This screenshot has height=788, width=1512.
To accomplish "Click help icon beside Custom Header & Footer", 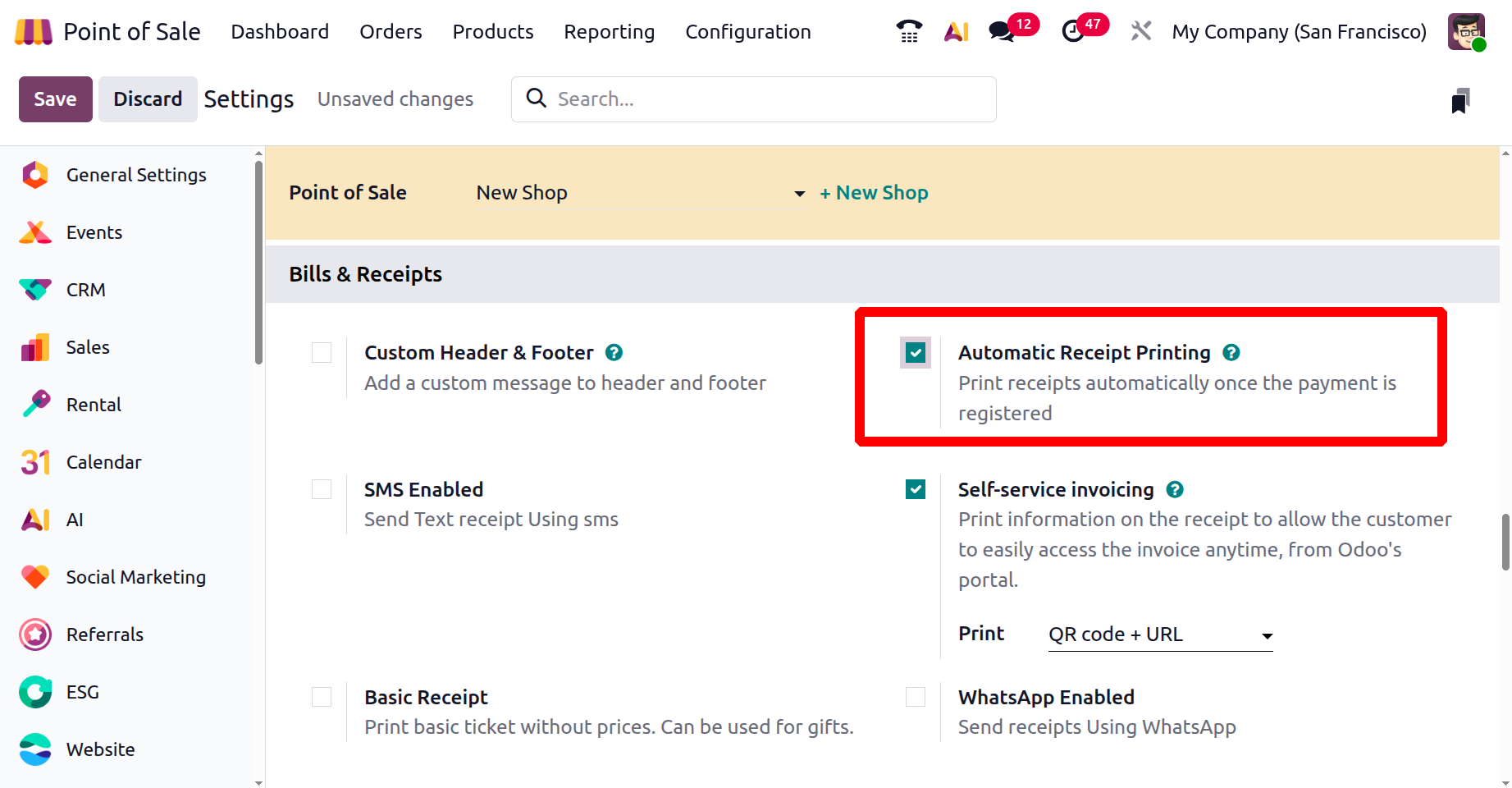I will pyautogui.click(x=614, y=353).
